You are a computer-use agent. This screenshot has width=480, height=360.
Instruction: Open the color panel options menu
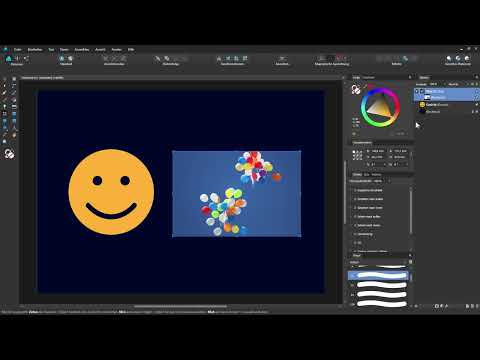(410, 77)
